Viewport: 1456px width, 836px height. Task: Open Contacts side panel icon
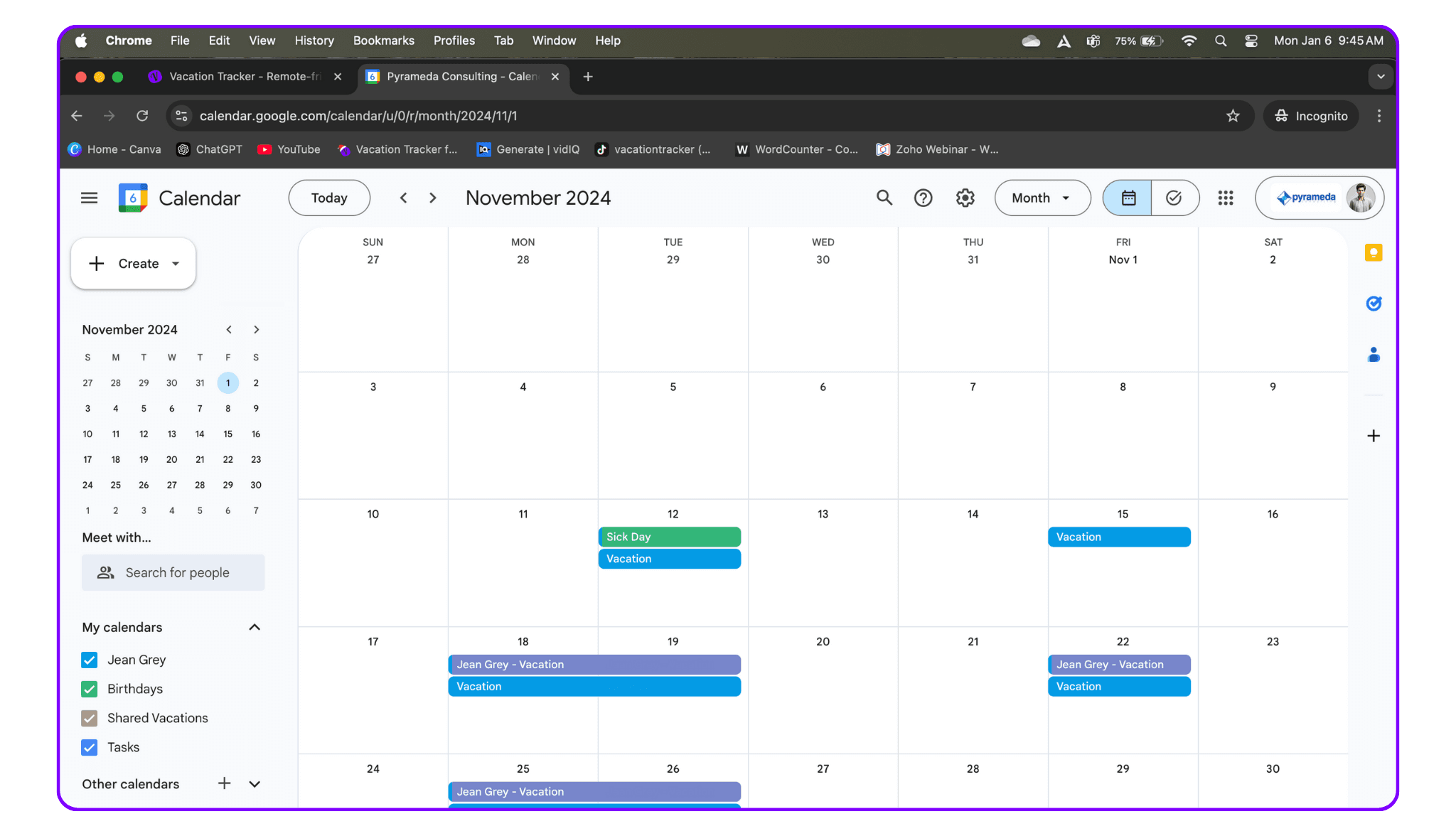tap(1374, 354)
